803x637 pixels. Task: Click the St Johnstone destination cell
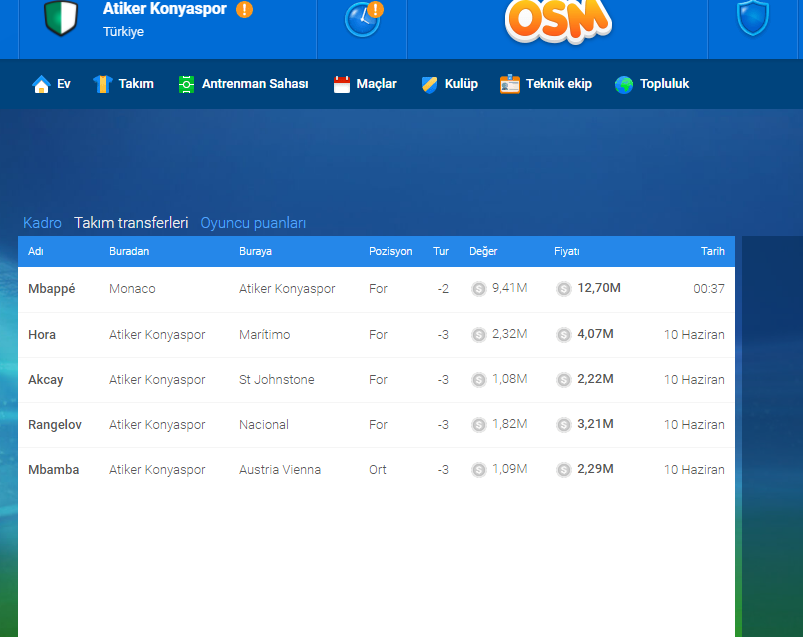[x=277, y=380]
